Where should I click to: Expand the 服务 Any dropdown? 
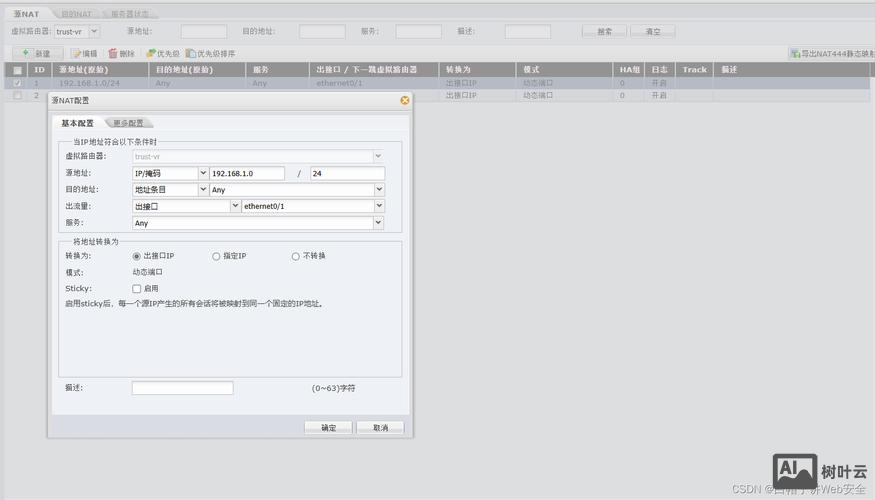(378, 223)
